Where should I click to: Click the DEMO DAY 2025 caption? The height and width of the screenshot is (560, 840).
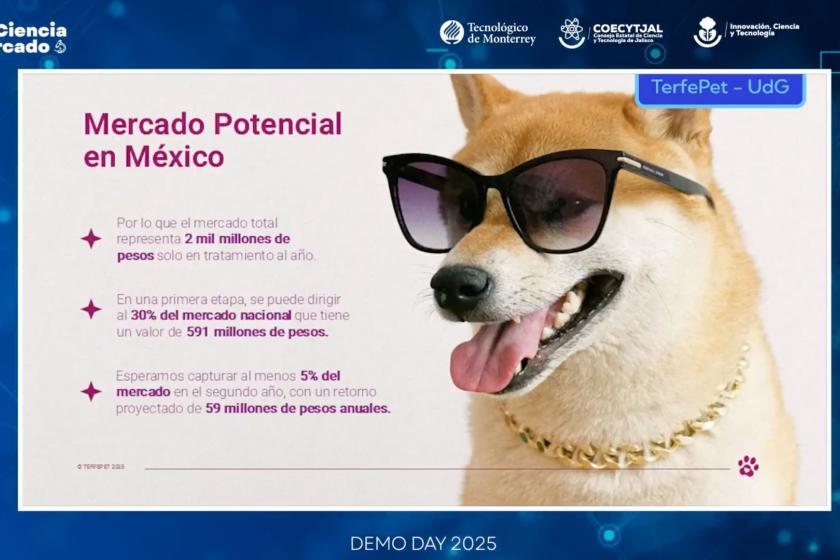pos(423,543)
